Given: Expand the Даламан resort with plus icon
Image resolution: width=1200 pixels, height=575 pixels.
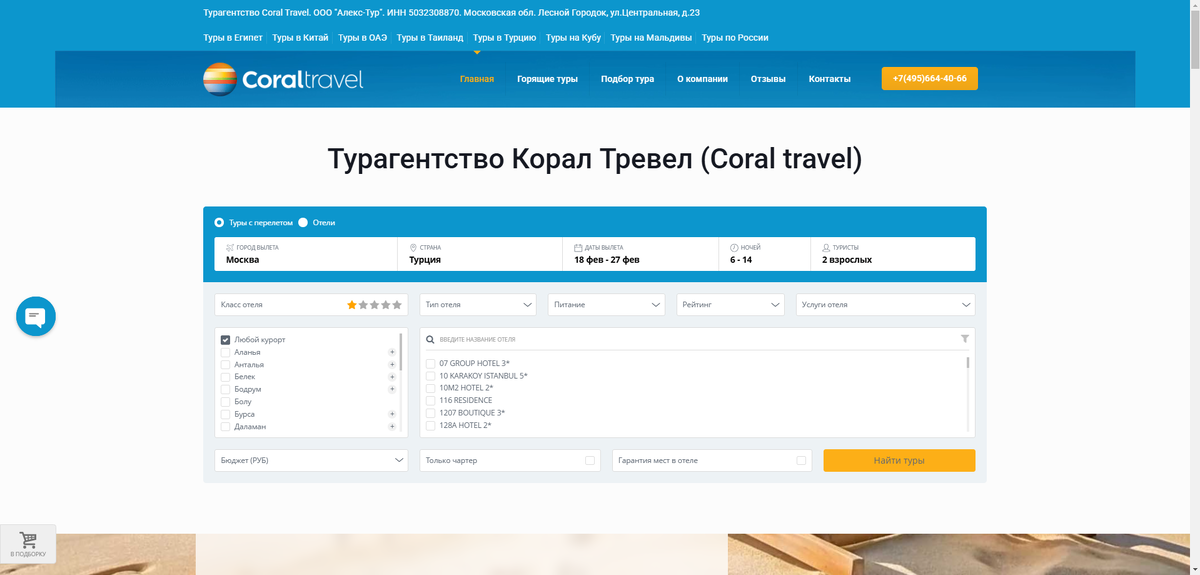Looking at the screenshot, I should click(392, 427).
